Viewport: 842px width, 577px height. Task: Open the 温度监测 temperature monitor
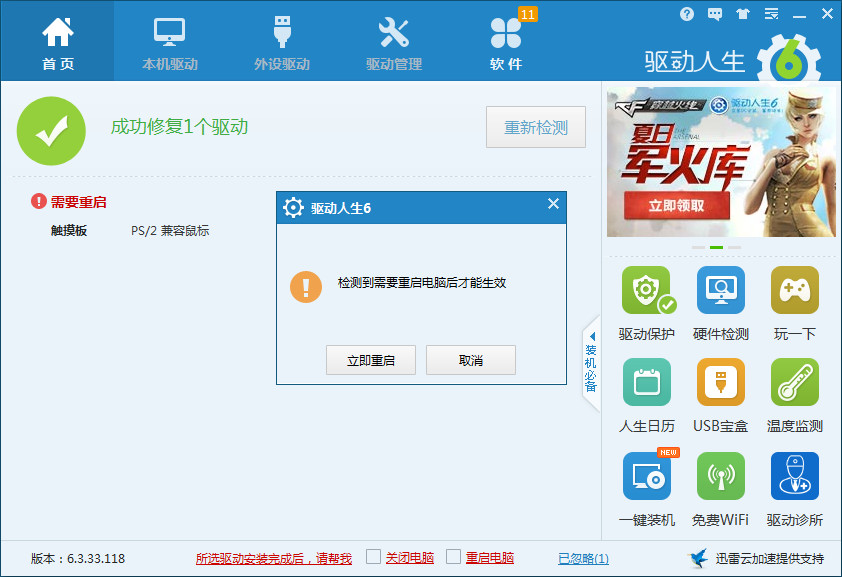[x=793, y=382]
